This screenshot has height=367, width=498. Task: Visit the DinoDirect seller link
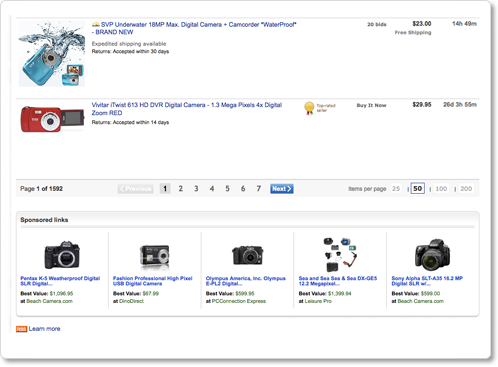tap(131, 301)
